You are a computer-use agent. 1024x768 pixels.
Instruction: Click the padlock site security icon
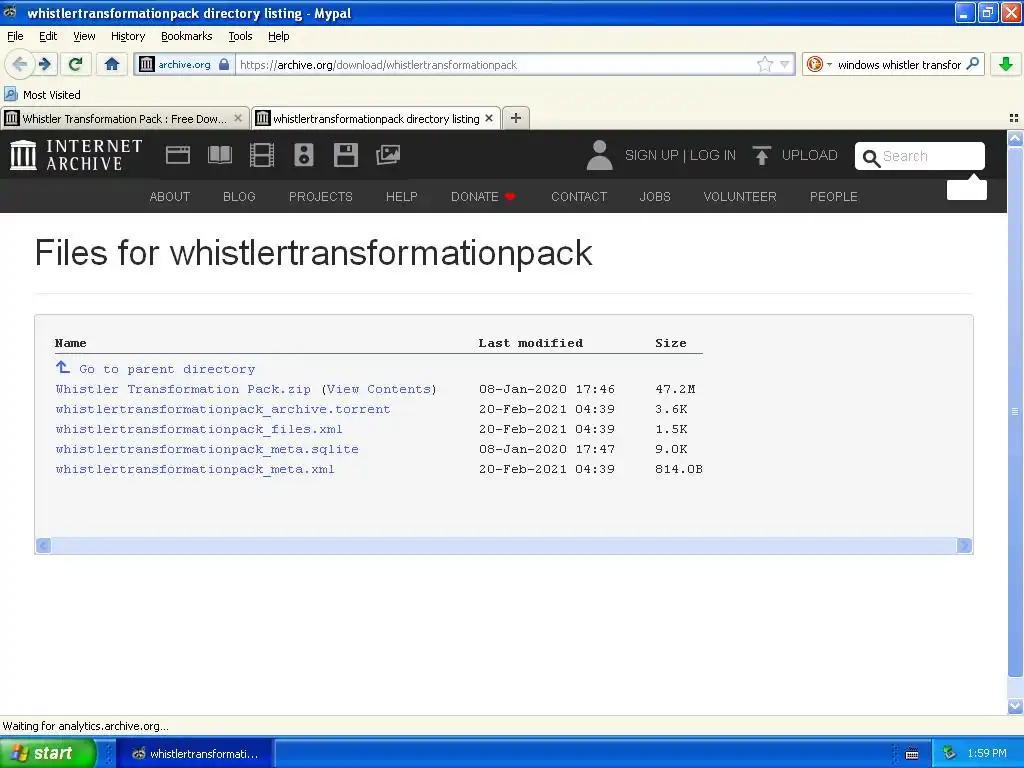tap(224, 64)
